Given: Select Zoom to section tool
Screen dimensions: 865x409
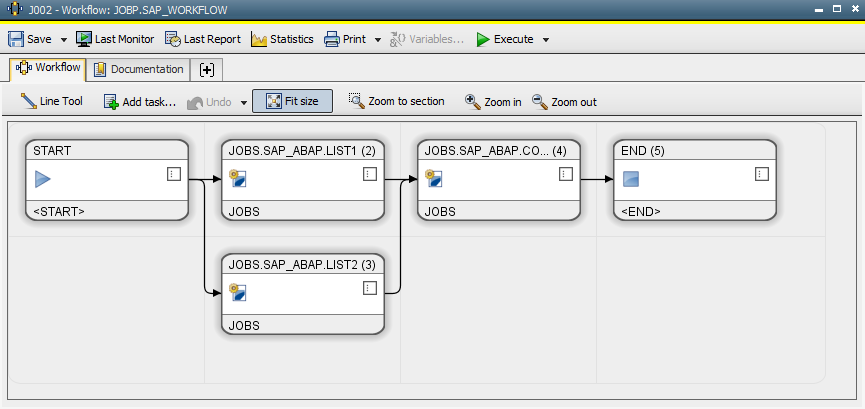Looking at the screenshot, I should 397,102.
